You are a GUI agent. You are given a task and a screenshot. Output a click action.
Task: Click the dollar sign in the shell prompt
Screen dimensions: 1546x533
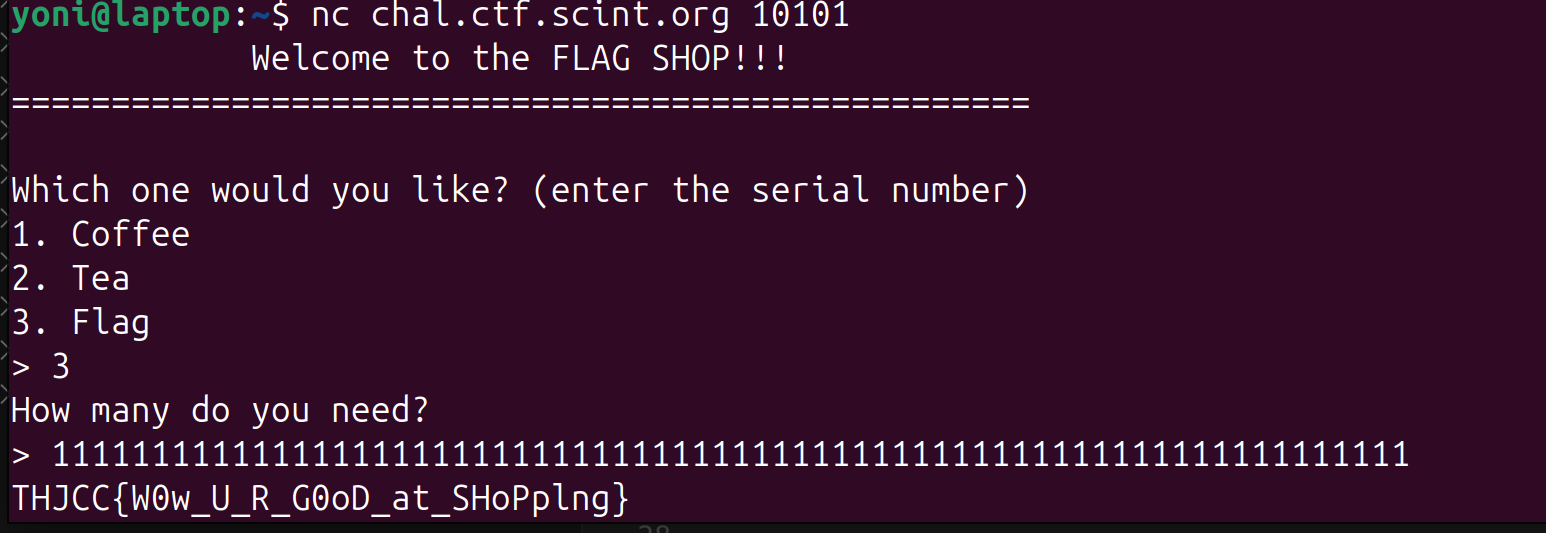(281, 16)
